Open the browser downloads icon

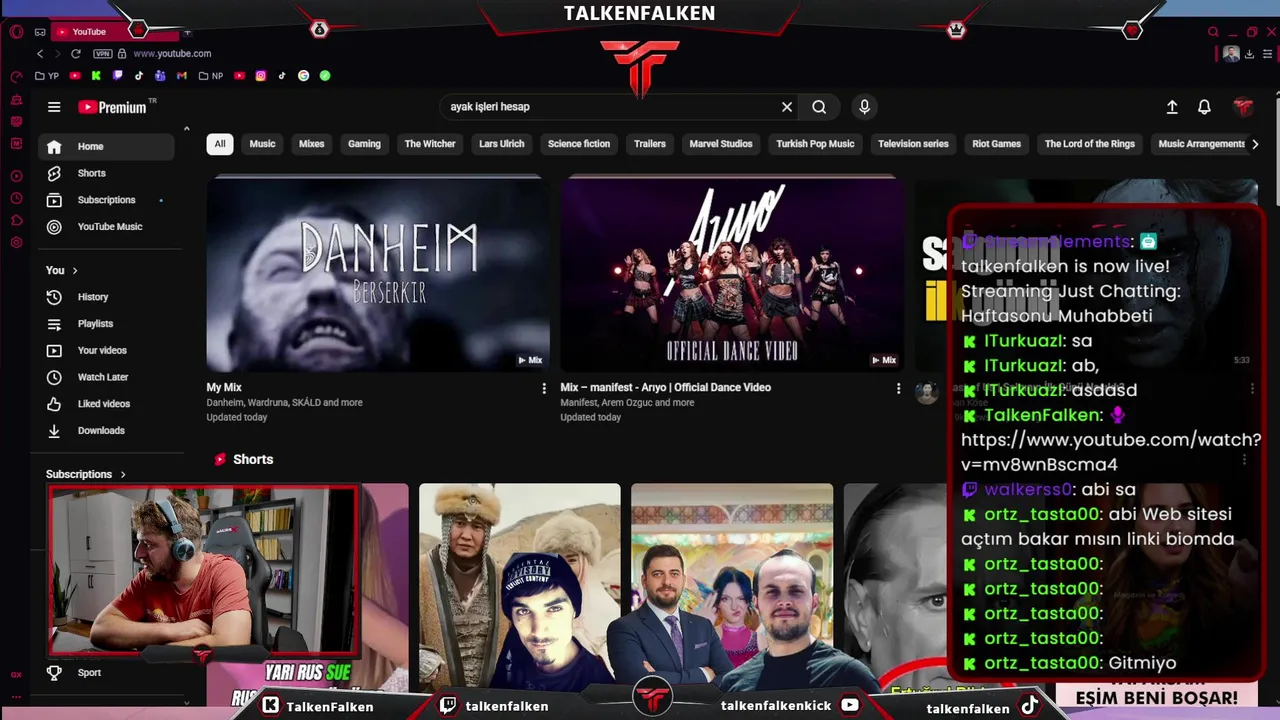1250,54
